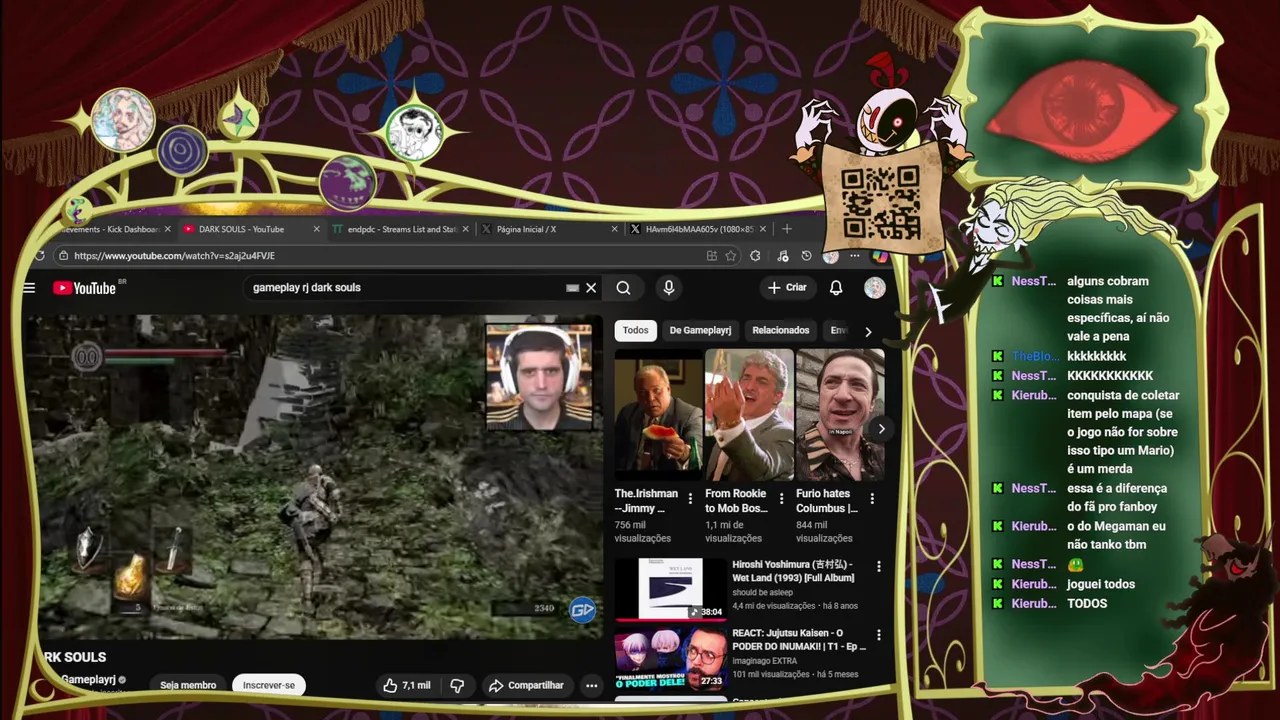Click the Compartilhar share button
The height and width of the screenshot is (720, 1280).
pyautogui.click(x=525, y=685)
